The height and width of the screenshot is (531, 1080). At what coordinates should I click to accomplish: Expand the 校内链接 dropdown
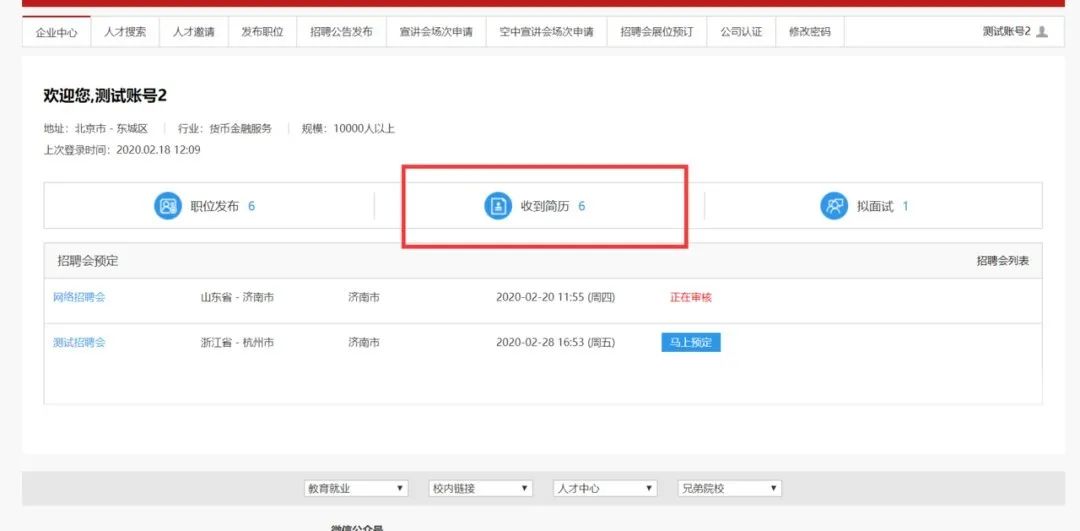(x=480, y=488)
